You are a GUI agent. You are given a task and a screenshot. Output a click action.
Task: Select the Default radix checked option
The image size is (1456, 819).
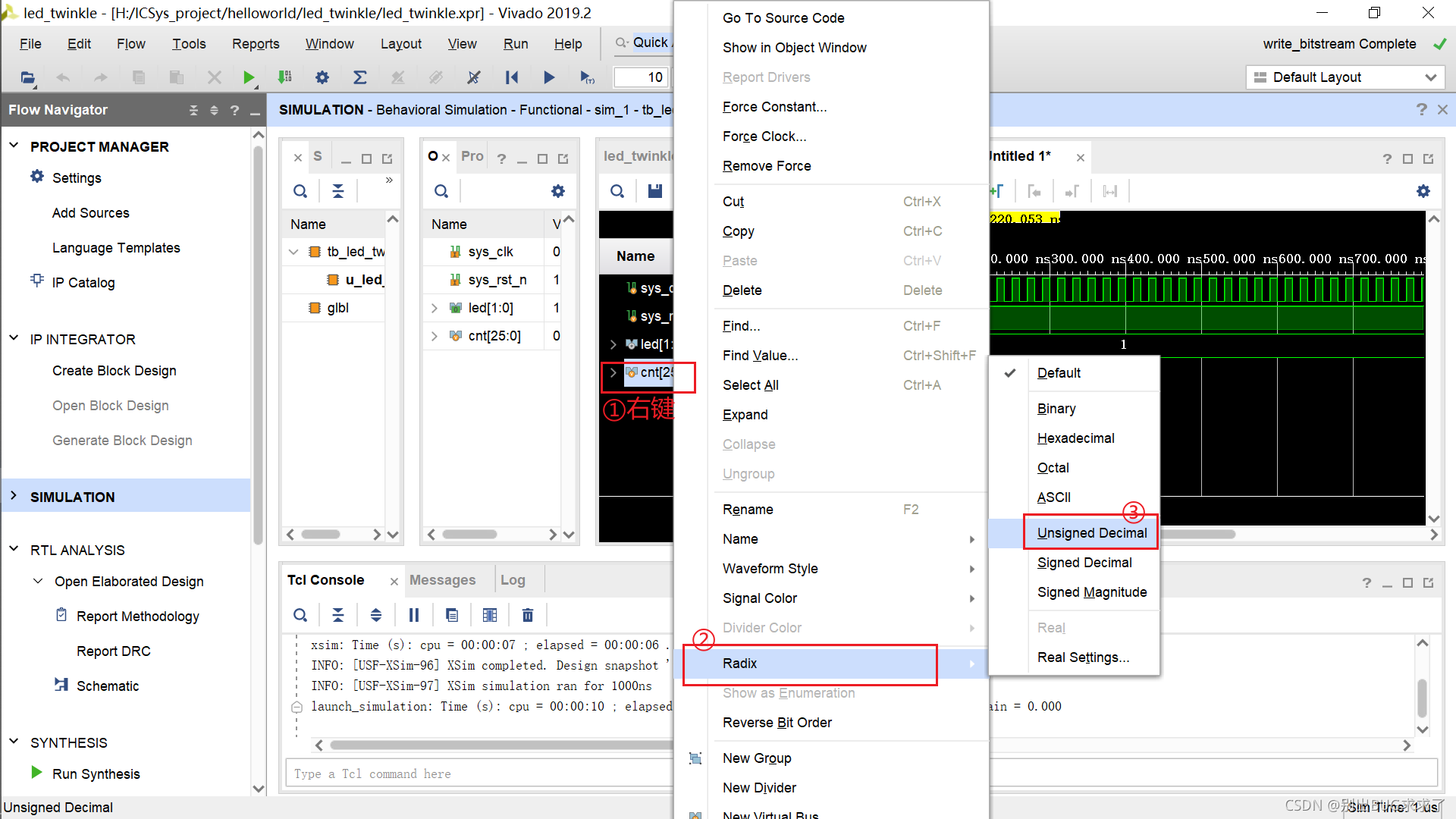tap(1059, 373)
